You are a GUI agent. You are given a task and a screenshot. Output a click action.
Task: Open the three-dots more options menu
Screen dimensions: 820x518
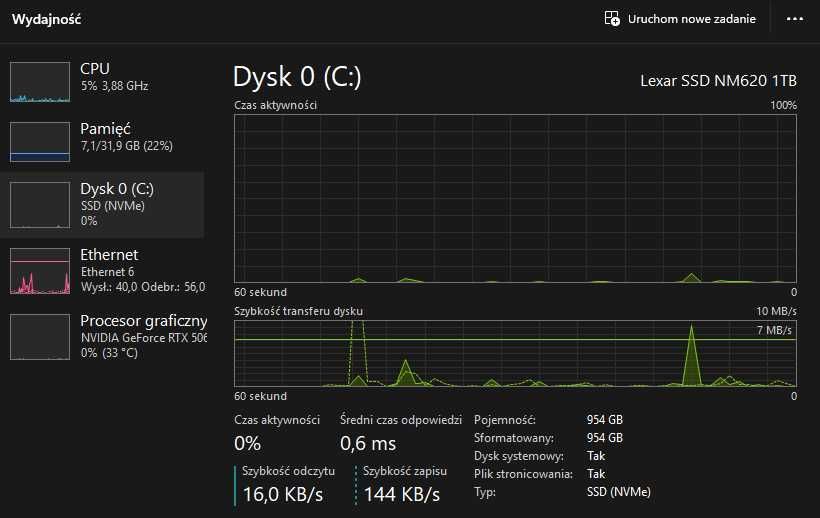click(794, 19)
